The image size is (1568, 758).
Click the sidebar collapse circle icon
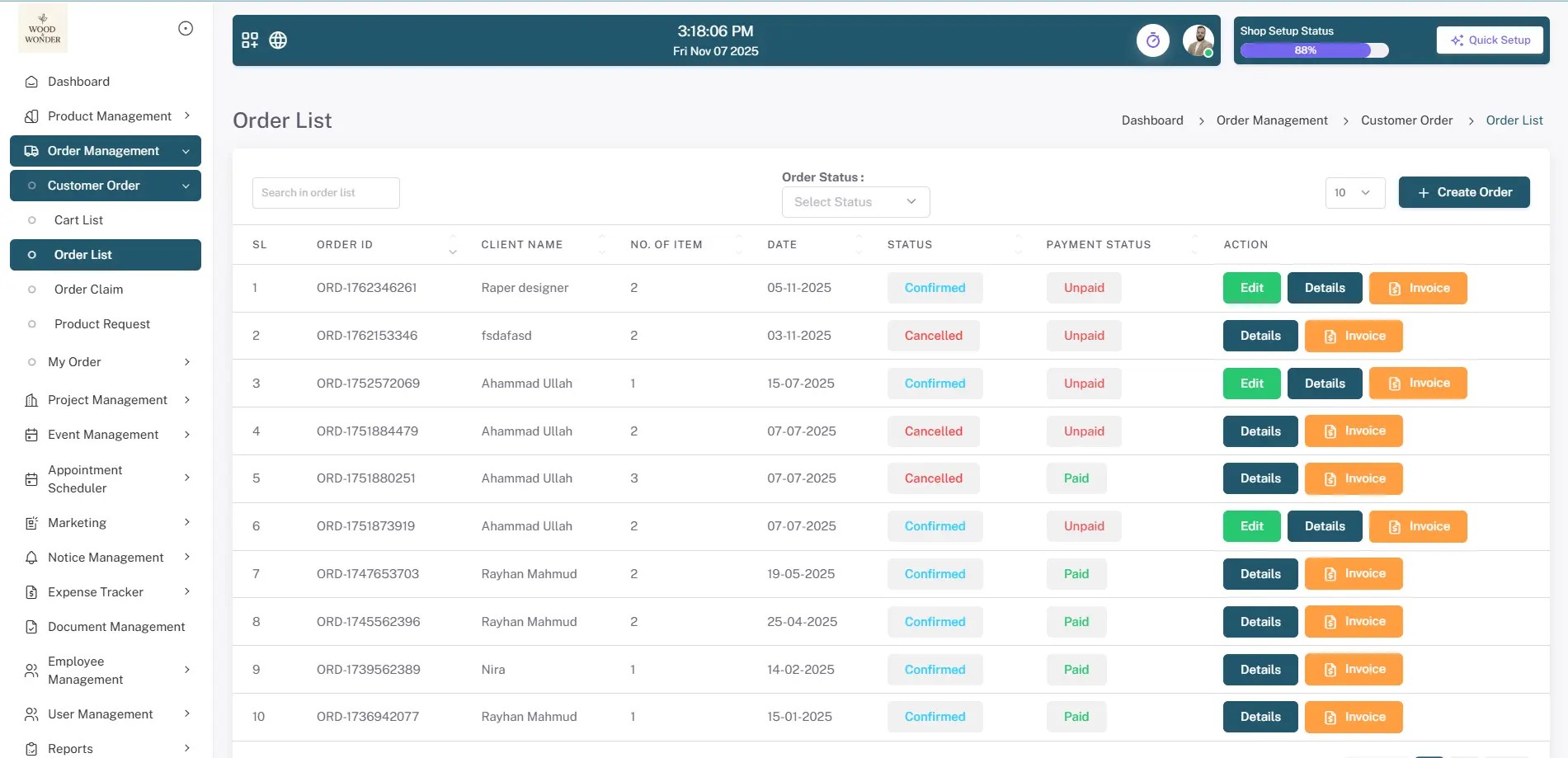(x=185, y=27)
